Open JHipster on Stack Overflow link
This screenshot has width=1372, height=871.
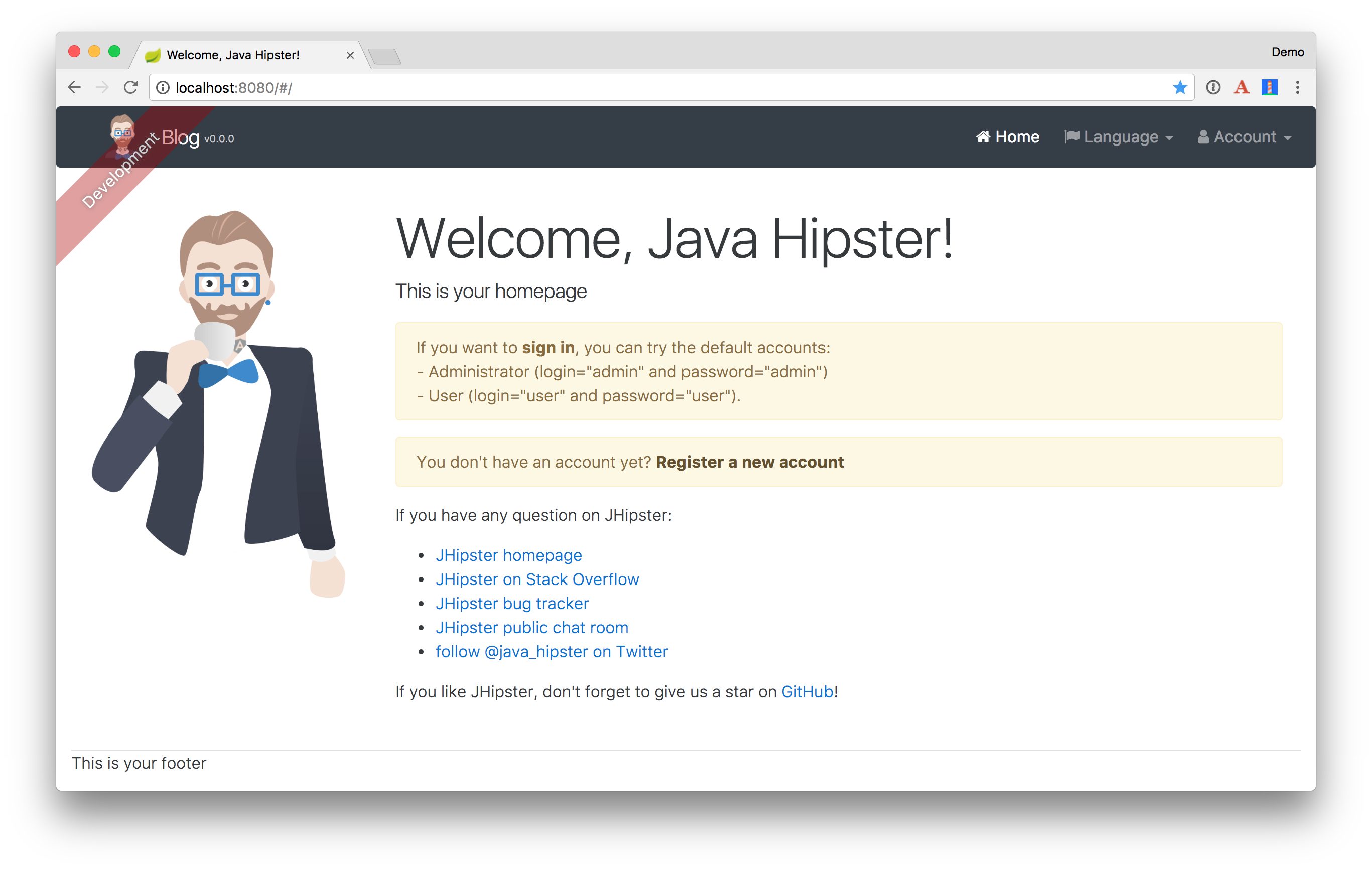pyautogui.click(x=537, y=579)
